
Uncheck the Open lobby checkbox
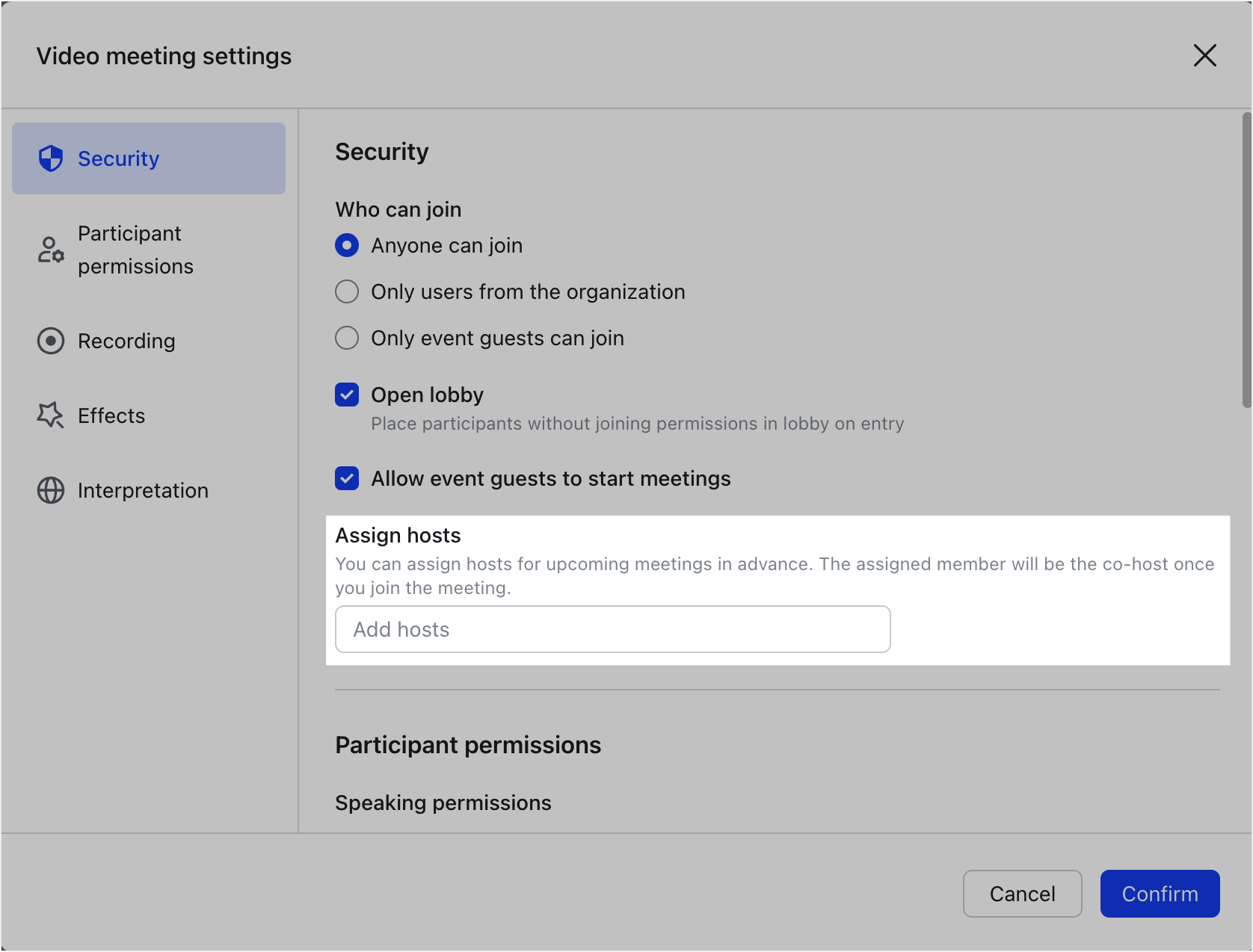pos(347,395)
